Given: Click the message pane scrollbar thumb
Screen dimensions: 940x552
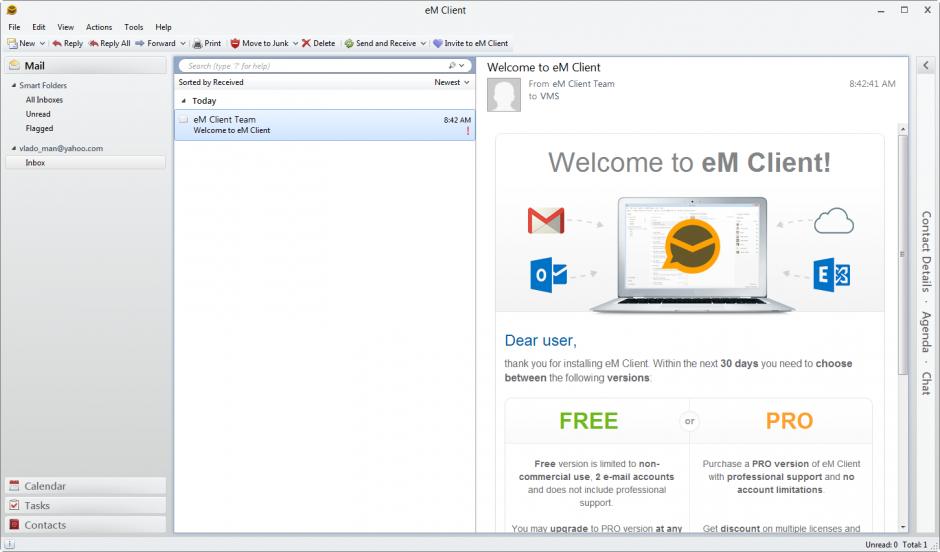Looking at the screenshot, I should click(x=903, y=255).
